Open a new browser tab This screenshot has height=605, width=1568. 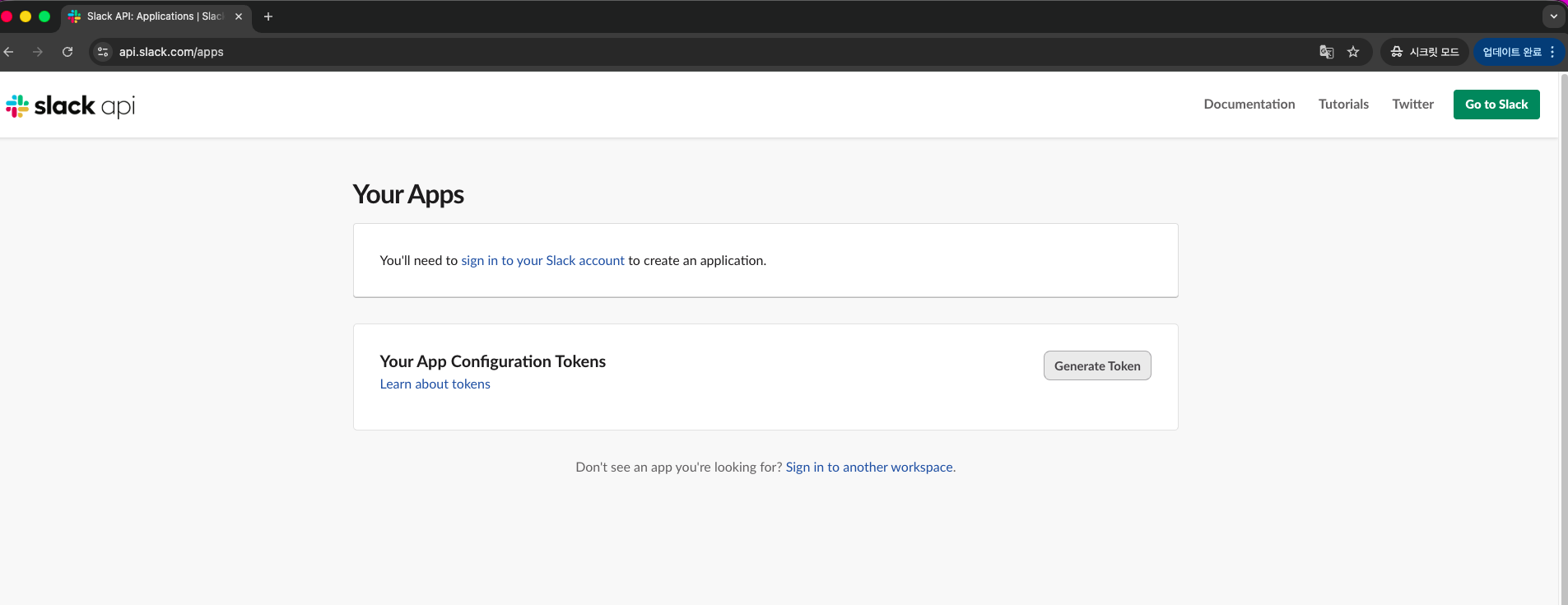click(x=268, y=16)
